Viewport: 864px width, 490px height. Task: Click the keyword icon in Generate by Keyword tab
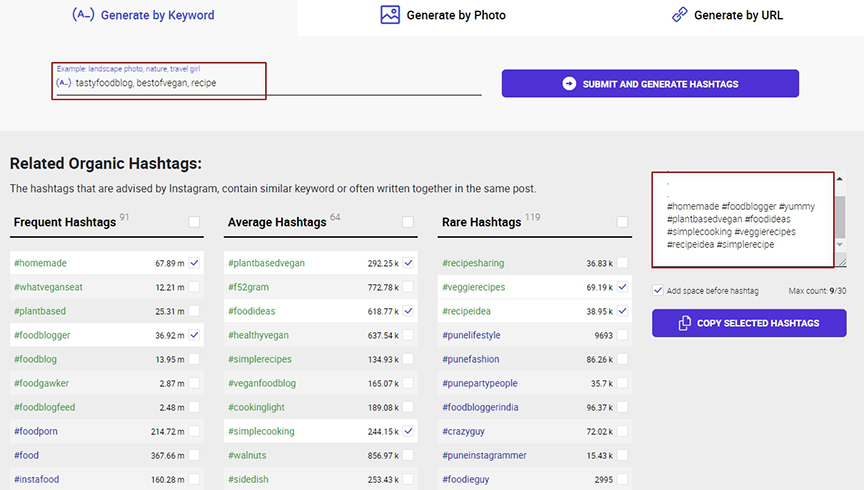point(83,15)
